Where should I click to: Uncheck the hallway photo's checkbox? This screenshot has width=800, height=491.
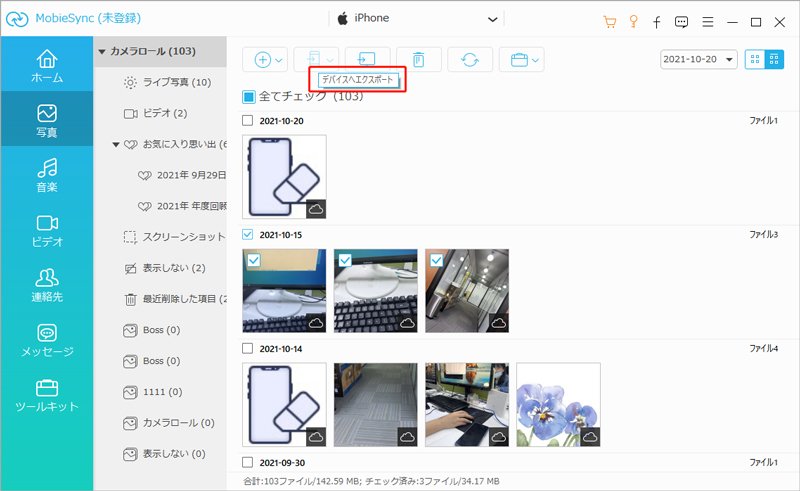(x=436, y=260)
